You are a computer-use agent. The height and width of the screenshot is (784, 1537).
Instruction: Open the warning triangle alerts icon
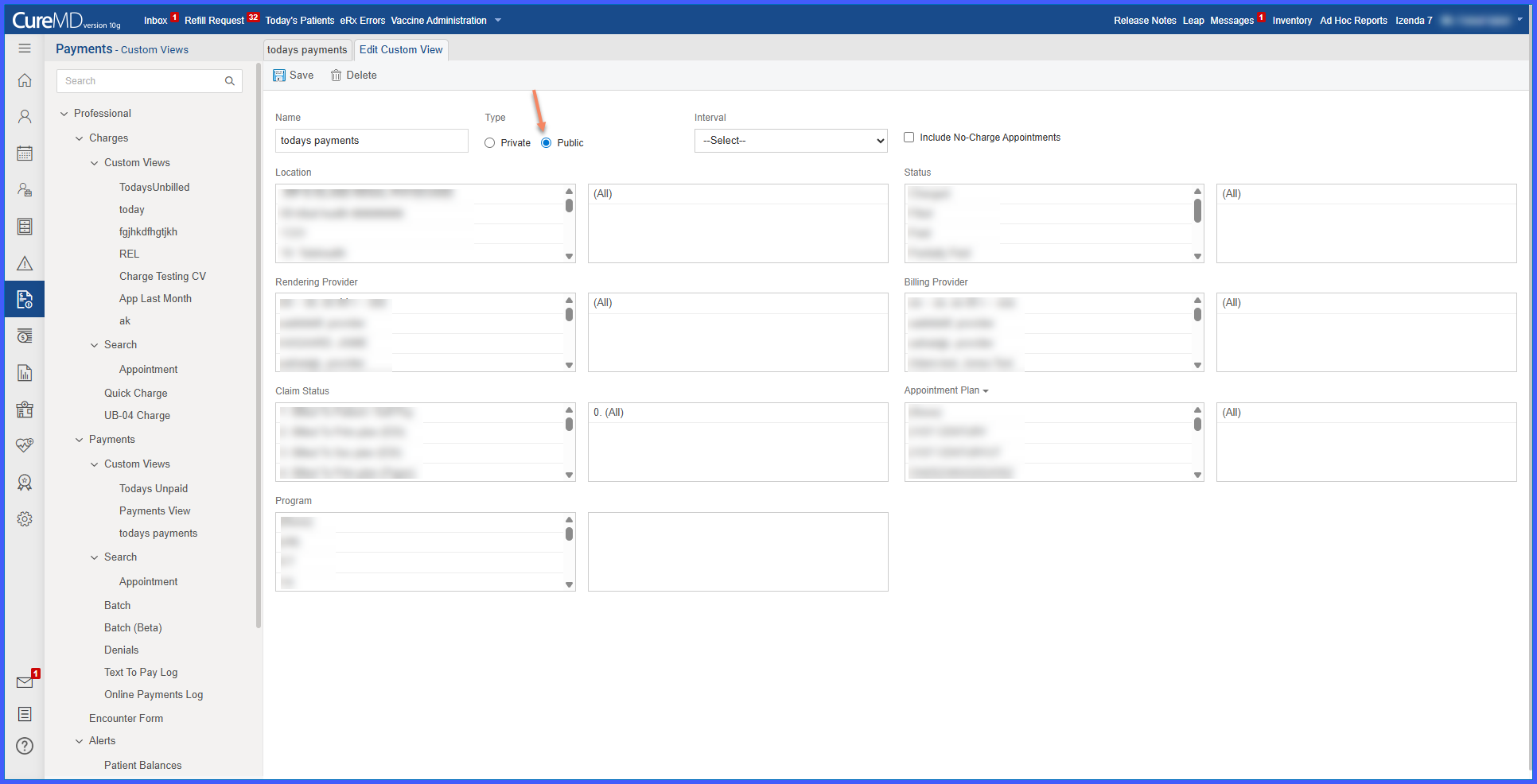(25, 263)
